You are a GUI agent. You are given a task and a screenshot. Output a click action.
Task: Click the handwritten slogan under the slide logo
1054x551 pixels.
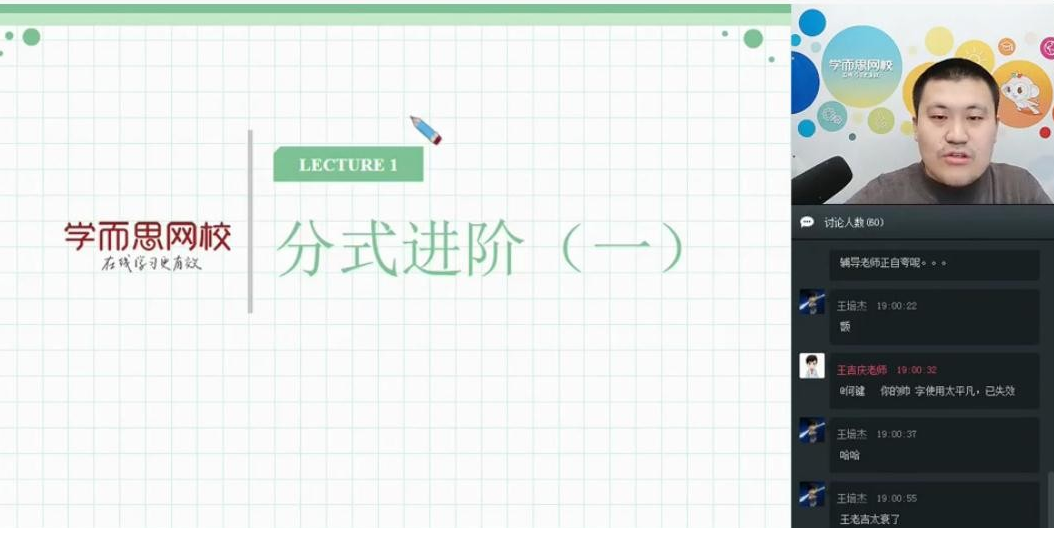151,263
